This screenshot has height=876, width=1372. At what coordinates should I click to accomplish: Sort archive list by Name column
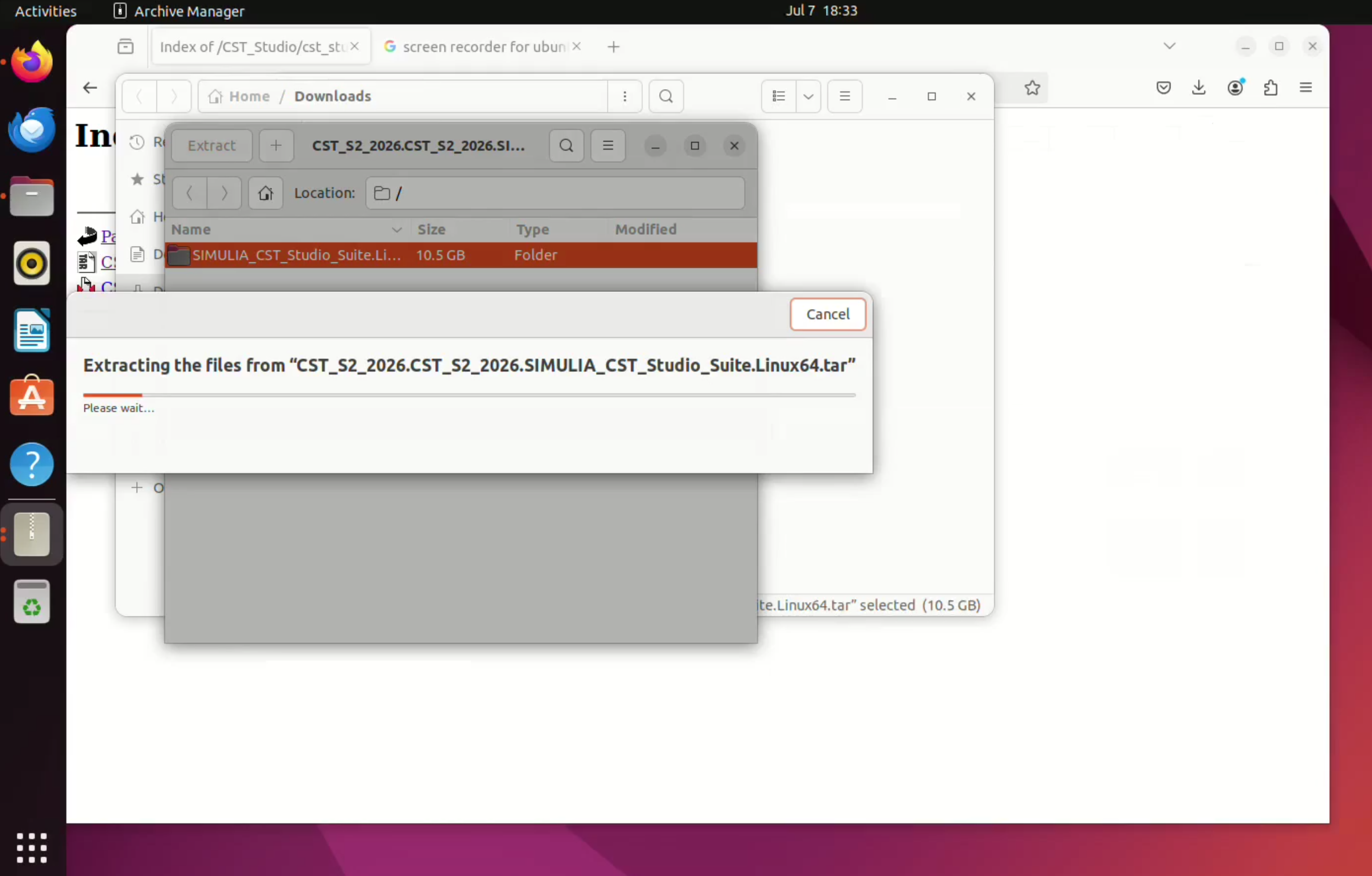(287, 229)
